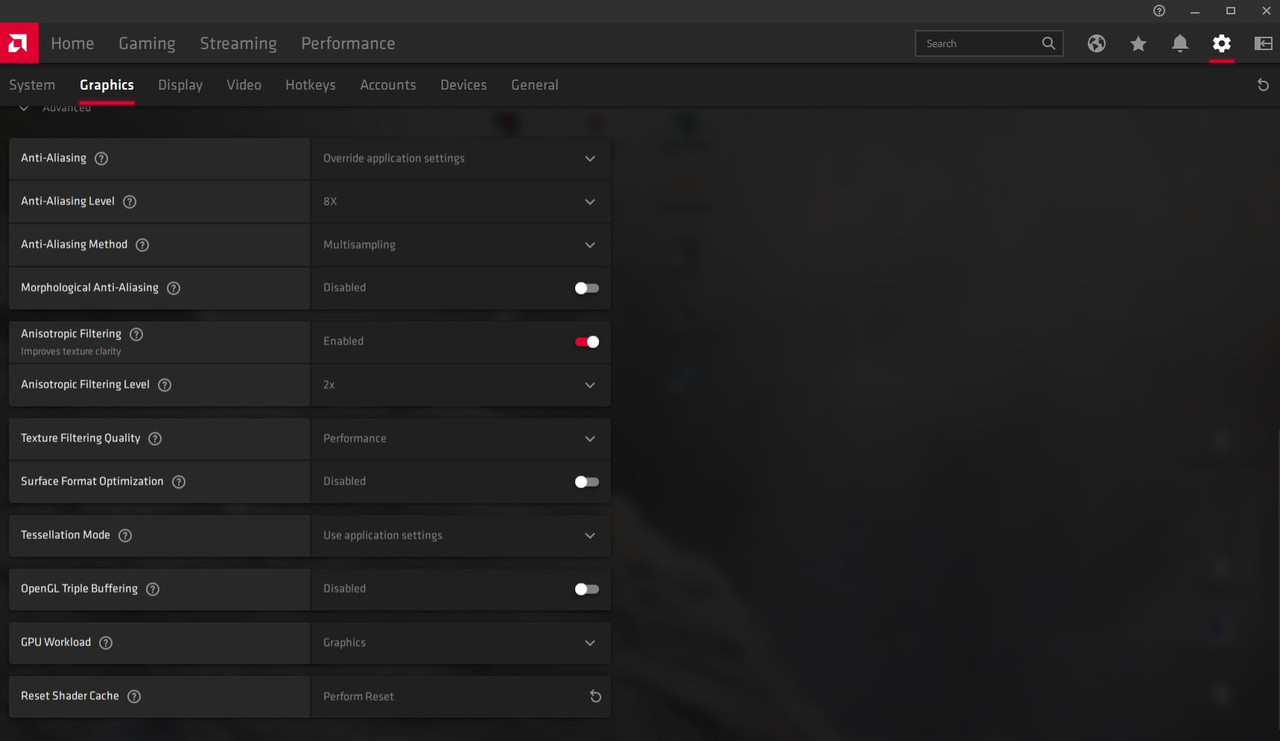Go to the Streaming menu

[238, 43]
